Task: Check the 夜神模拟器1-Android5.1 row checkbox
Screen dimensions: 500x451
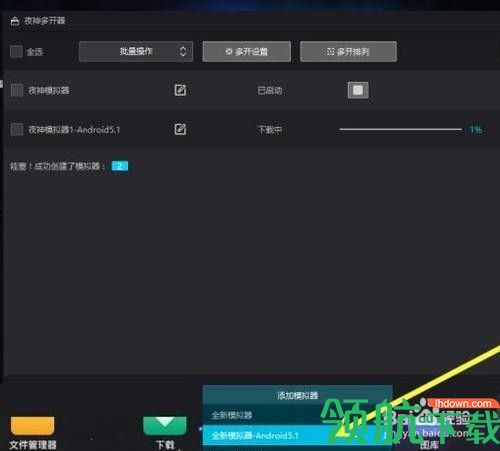Action: point(17,129)
